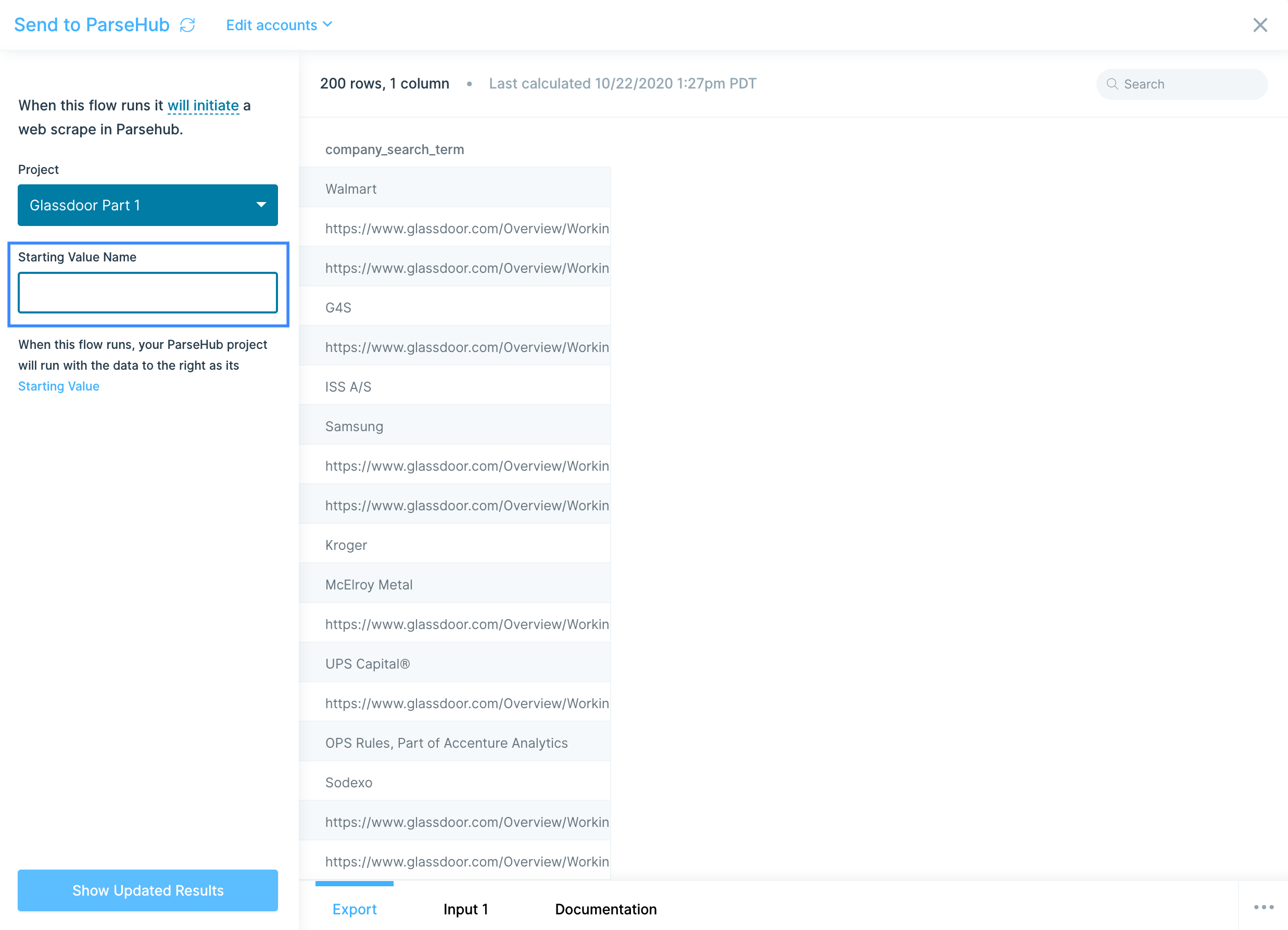
Task: Open the three-dots more options menu
Action: [x=1263, y=907]
